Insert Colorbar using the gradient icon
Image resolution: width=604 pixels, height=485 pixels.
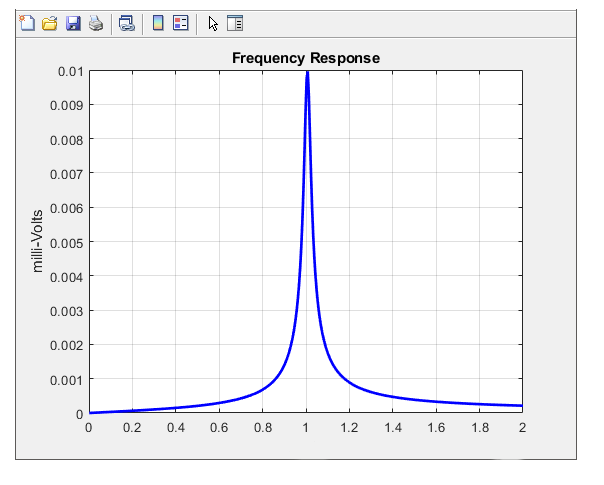(x=158, y=23)
